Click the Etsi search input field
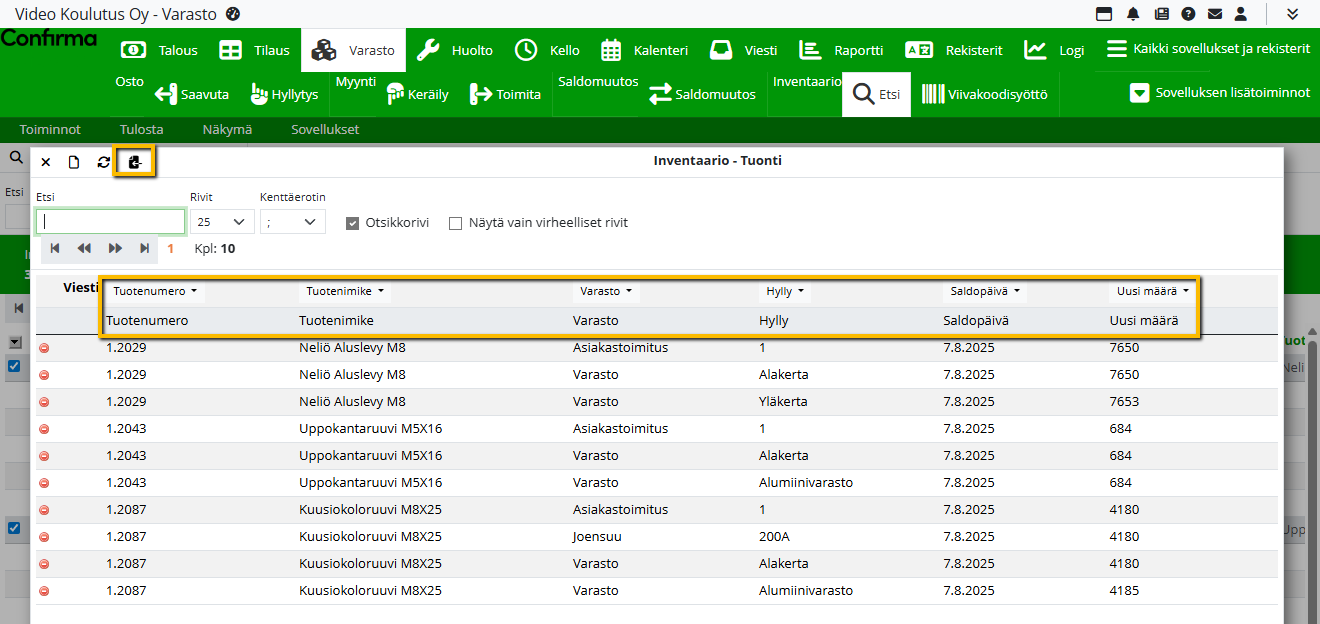 tap(110, 222)
